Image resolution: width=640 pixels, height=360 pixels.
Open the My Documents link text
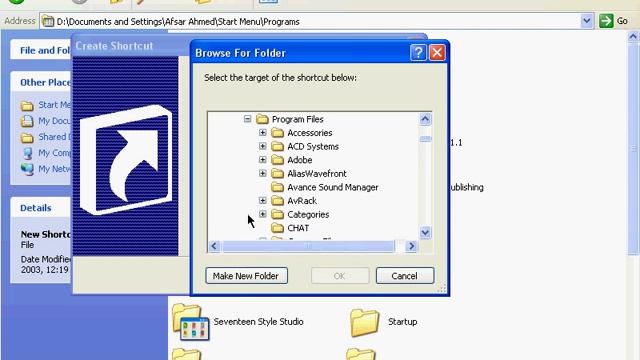point(54,121)
